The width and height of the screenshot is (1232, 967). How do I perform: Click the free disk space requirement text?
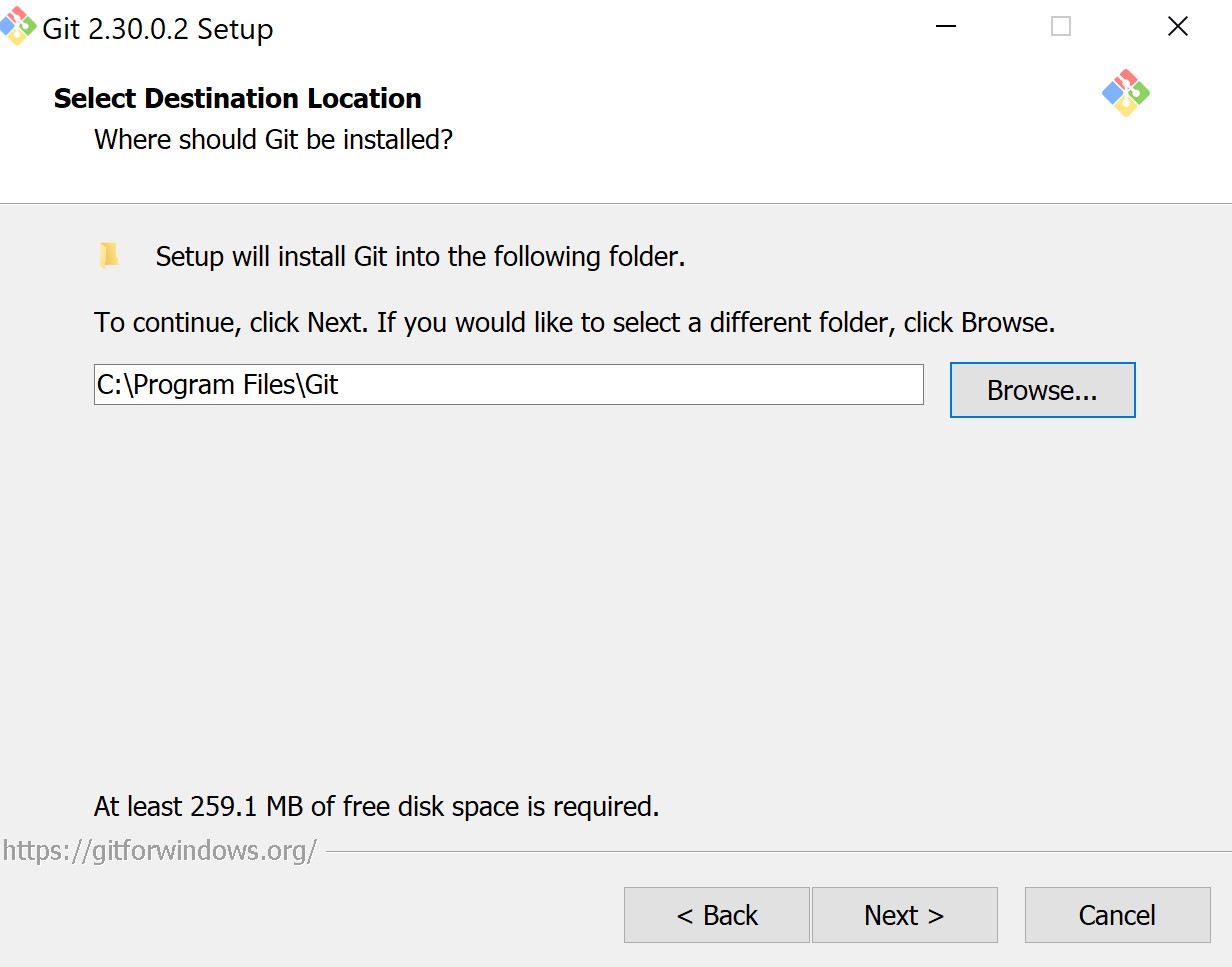click(x=377, y=806)
